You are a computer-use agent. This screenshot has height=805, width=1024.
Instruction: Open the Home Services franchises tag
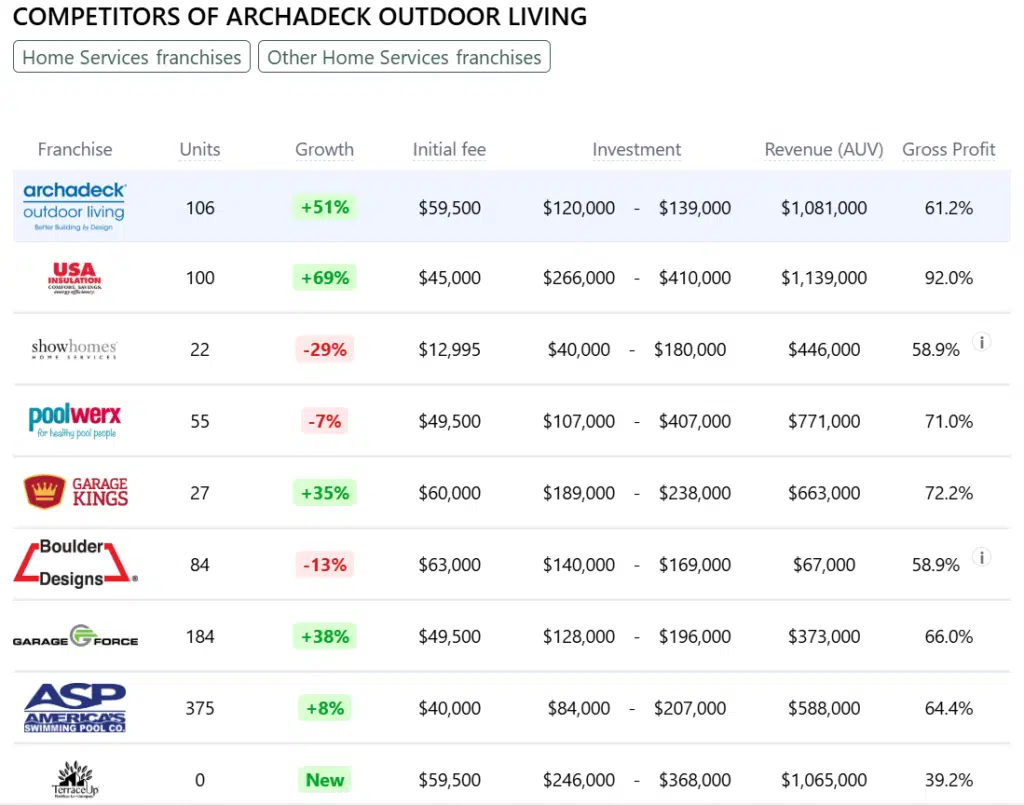(x=131, y=57)
